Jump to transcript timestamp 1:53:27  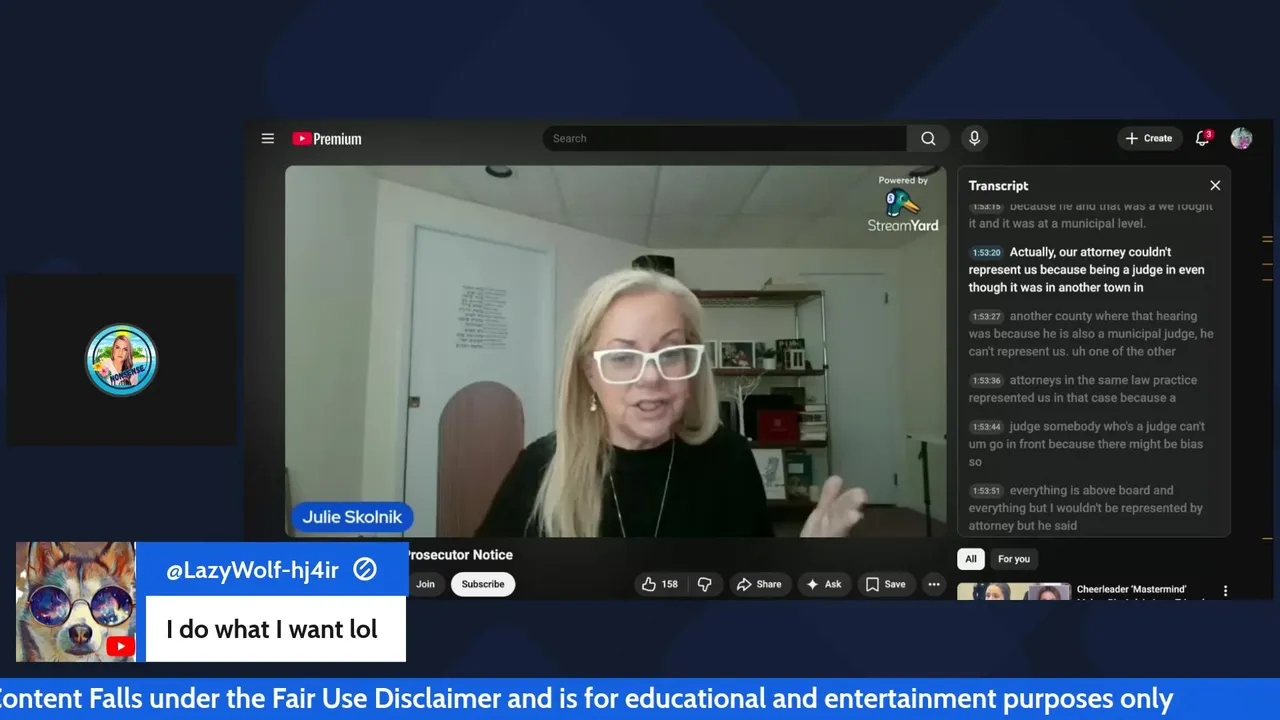pos(986,317)
